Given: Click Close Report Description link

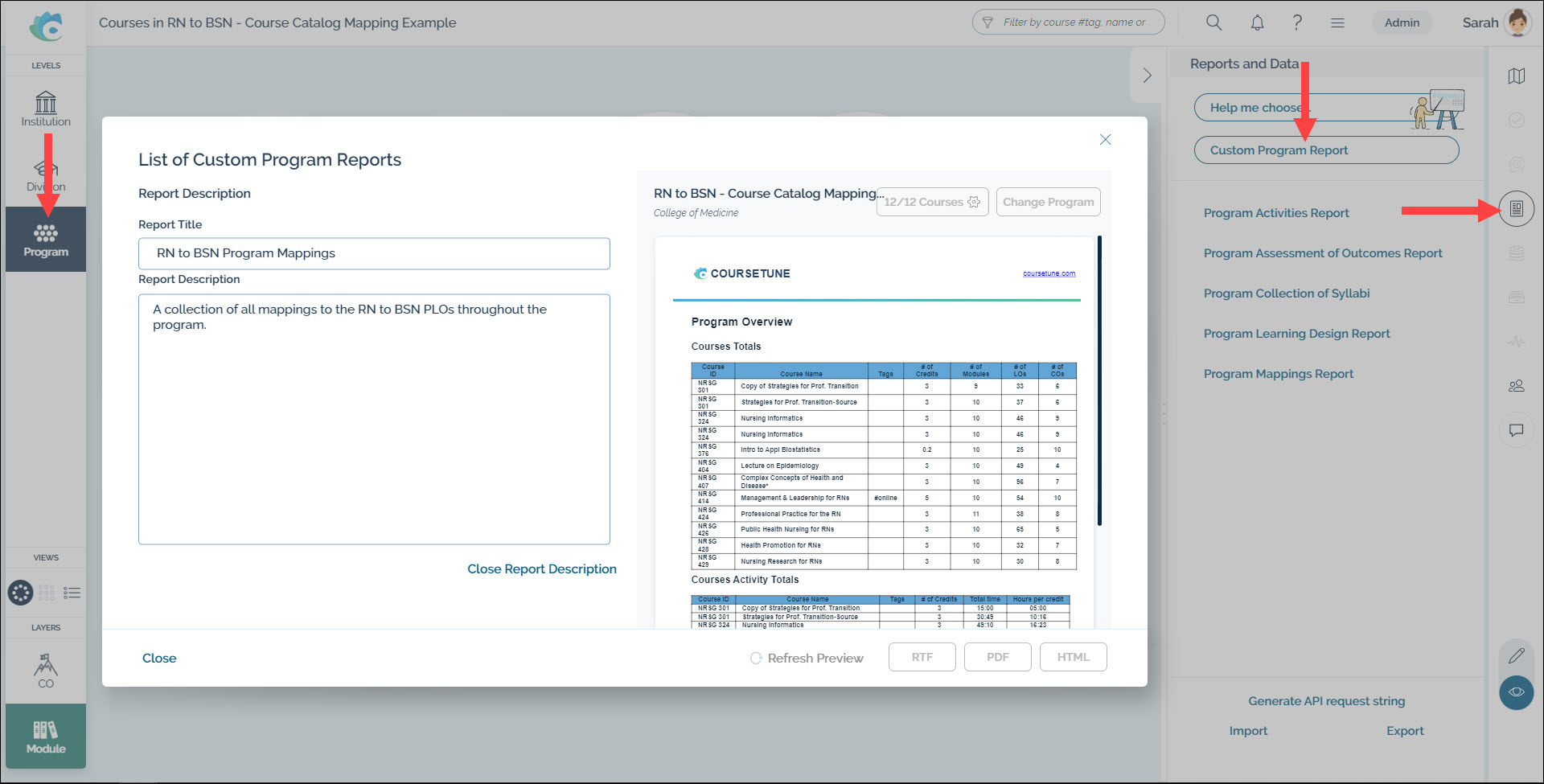Looking at the screenshot, I should [x=541, y=569].
